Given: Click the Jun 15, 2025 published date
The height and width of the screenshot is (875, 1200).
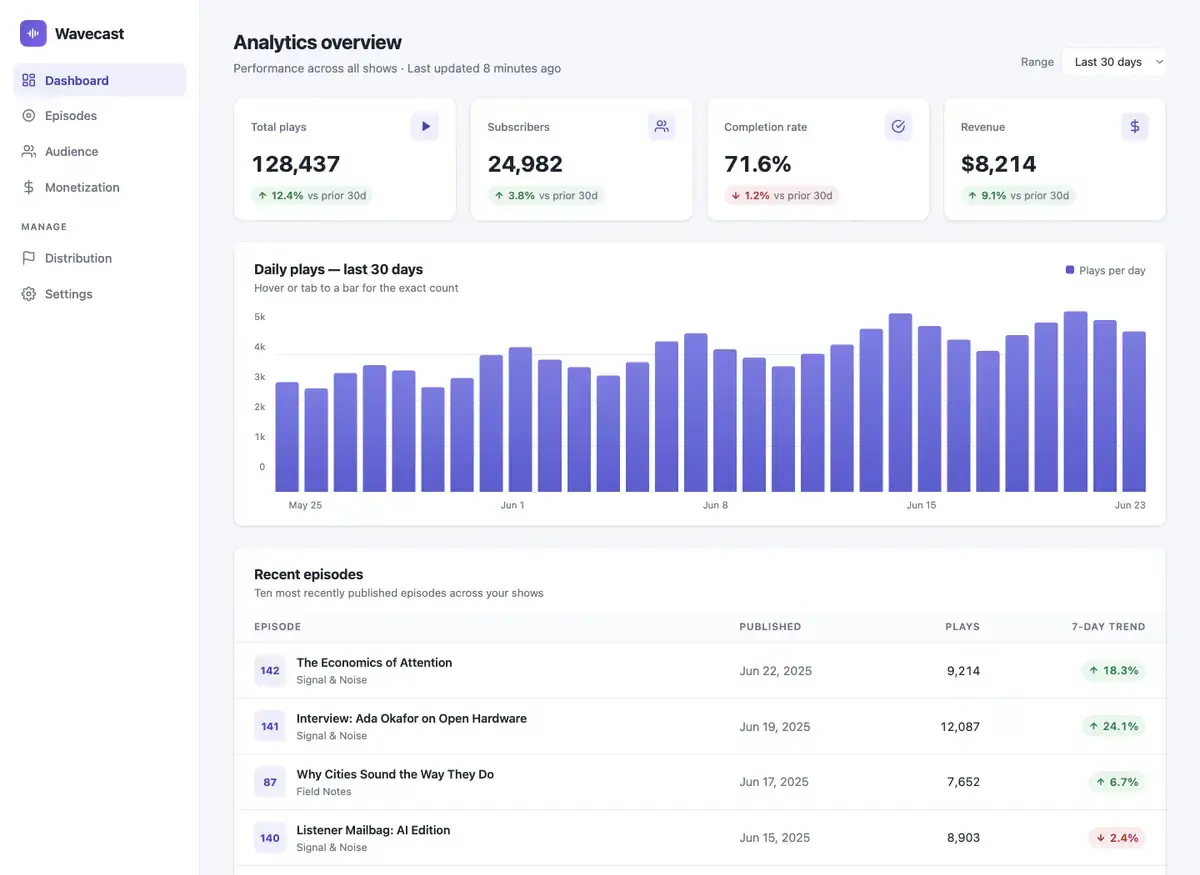Looking at the screenshot, I should pyautogui.click(x=775, y=838).
